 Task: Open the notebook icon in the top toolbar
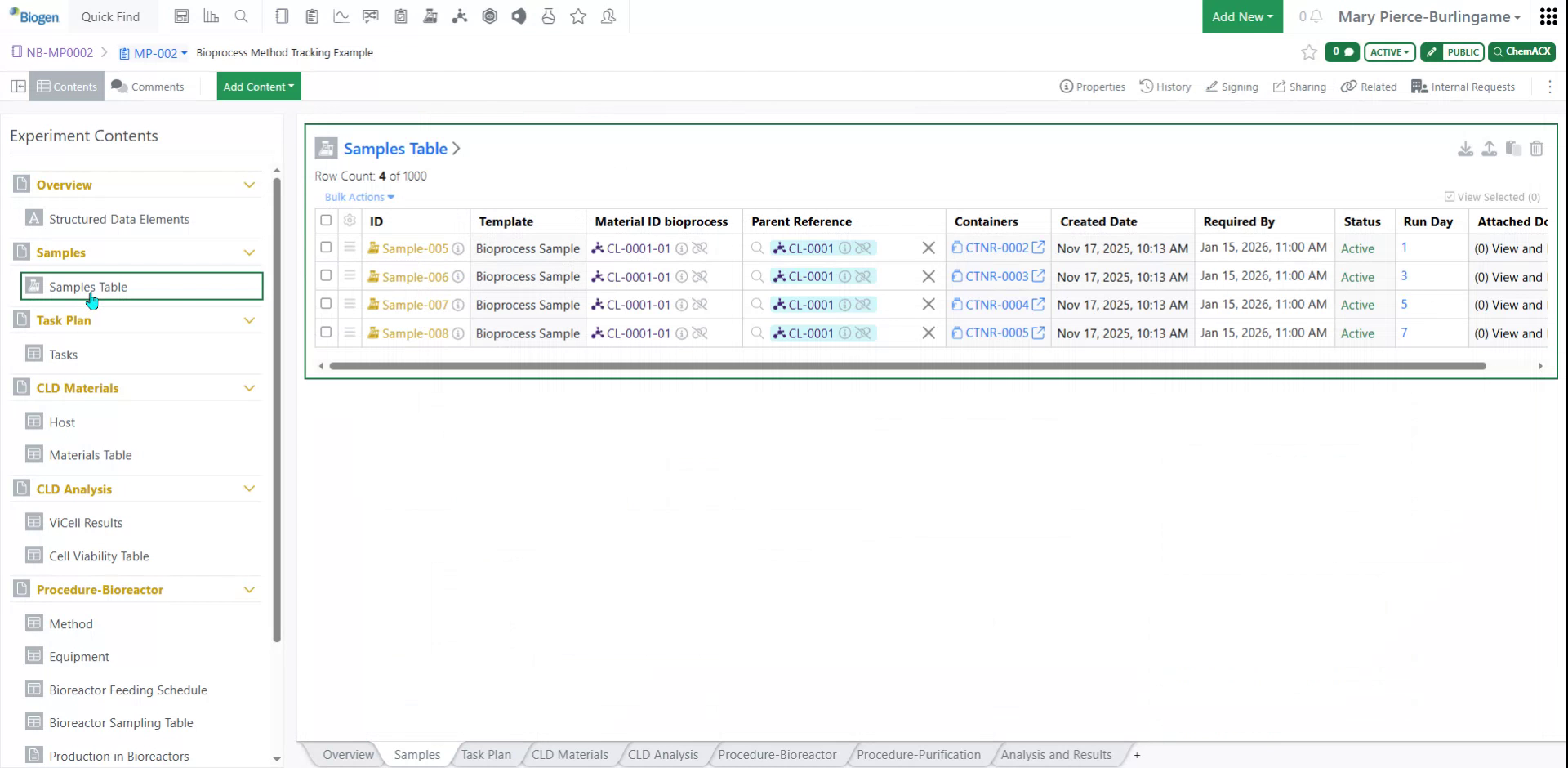282,16
